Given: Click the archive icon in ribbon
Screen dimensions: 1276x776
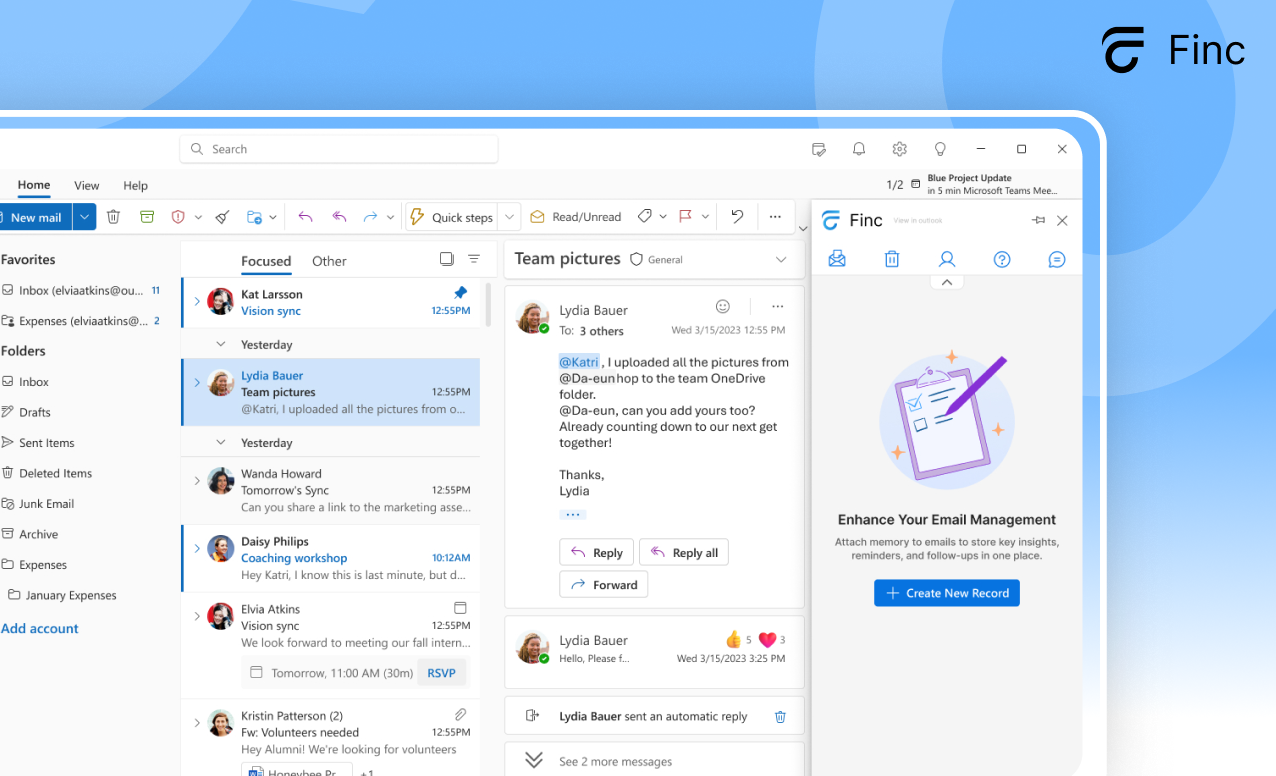Looking at the screenshot, I should pos(147,217).
